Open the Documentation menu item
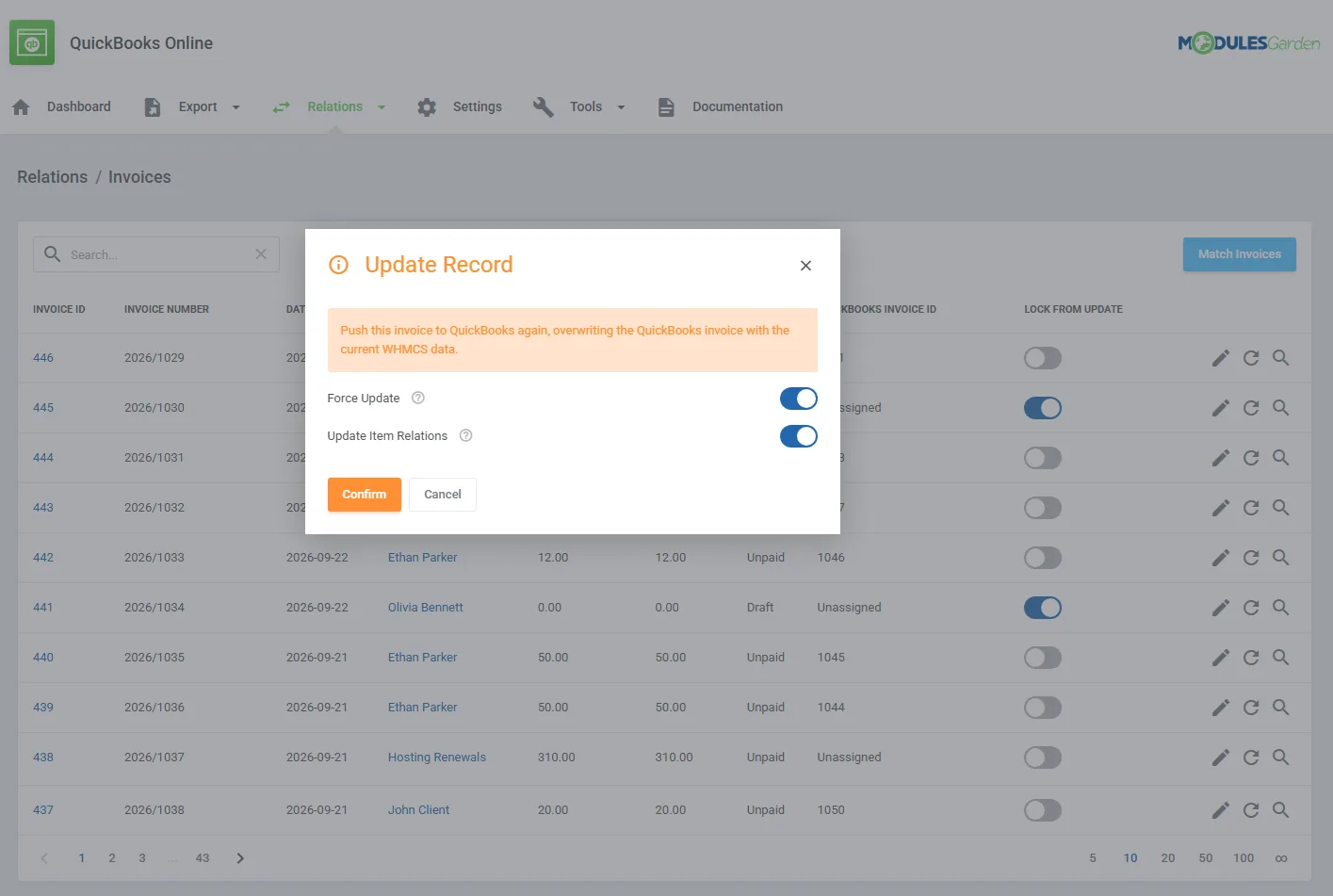This screenshot has height=896, width=1333. (721, 107)
